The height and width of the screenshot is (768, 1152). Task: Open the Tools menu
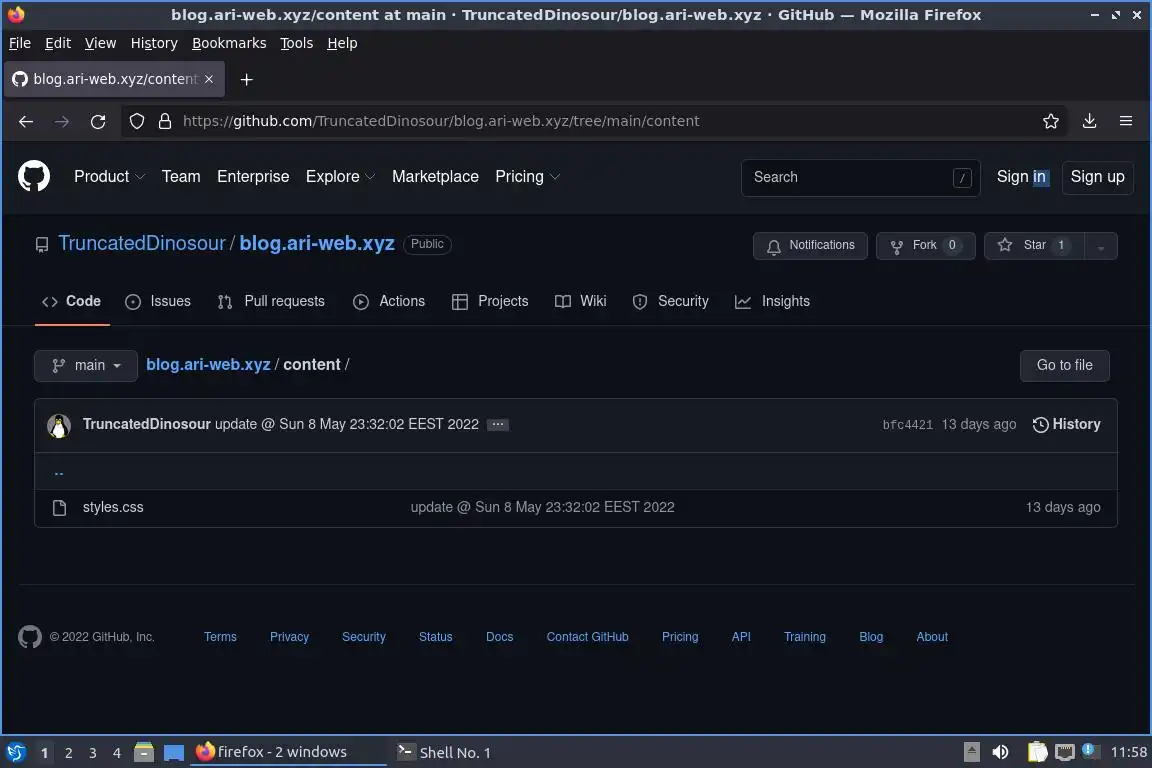[297, 43]
